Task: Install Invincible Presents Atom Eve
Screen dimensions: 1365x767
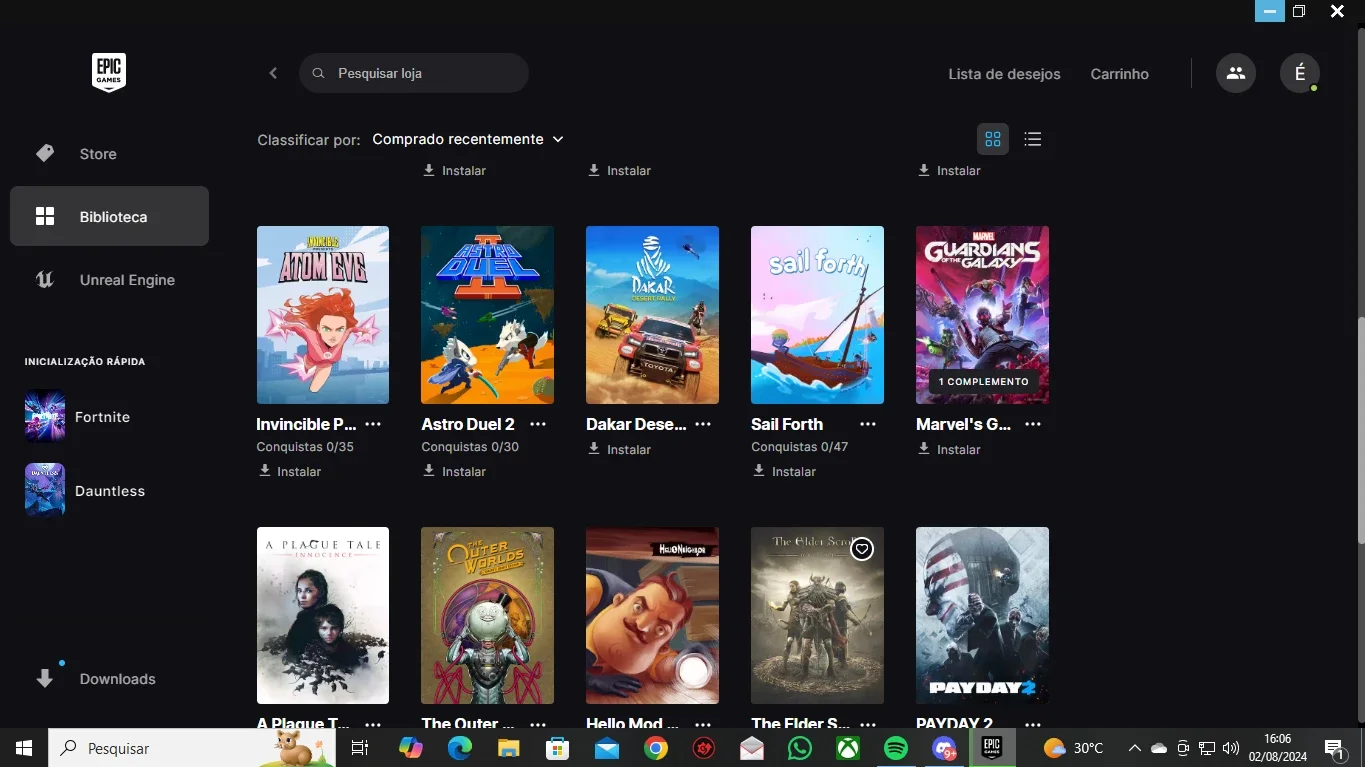Action: pos(290,471)
